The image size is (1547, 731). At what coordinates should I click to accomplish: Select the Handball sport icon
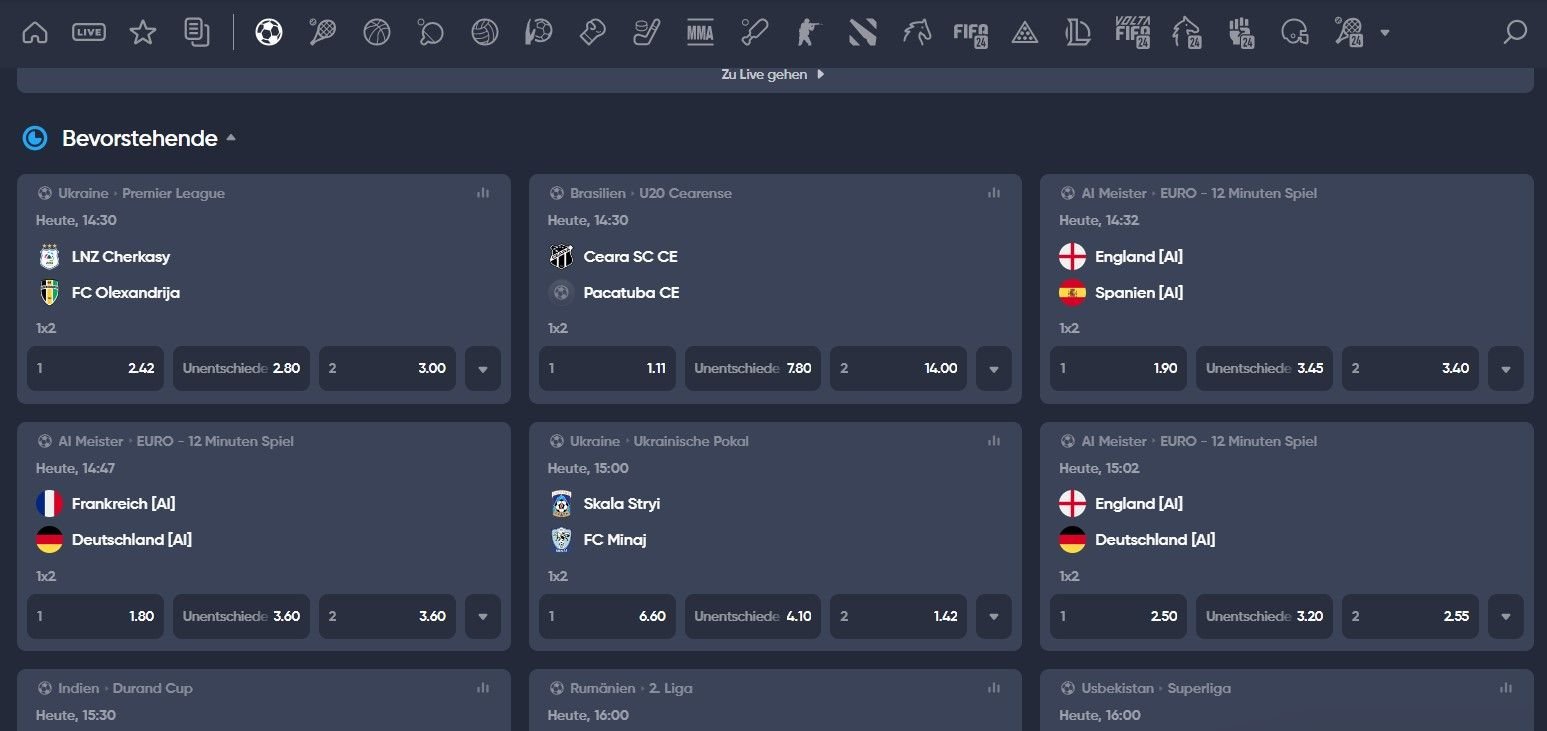[x=539, y=33]
